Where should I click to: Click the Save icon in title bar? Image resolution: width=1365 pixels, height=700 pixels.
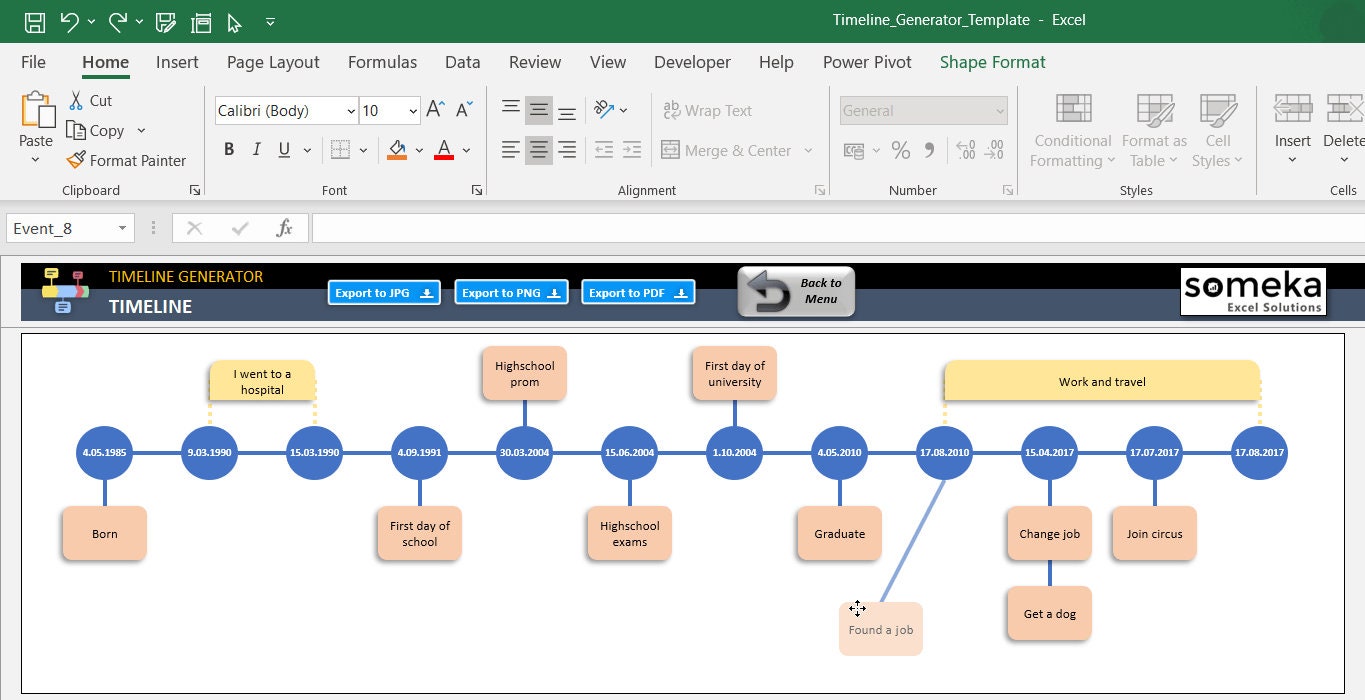tap(34, 21)
